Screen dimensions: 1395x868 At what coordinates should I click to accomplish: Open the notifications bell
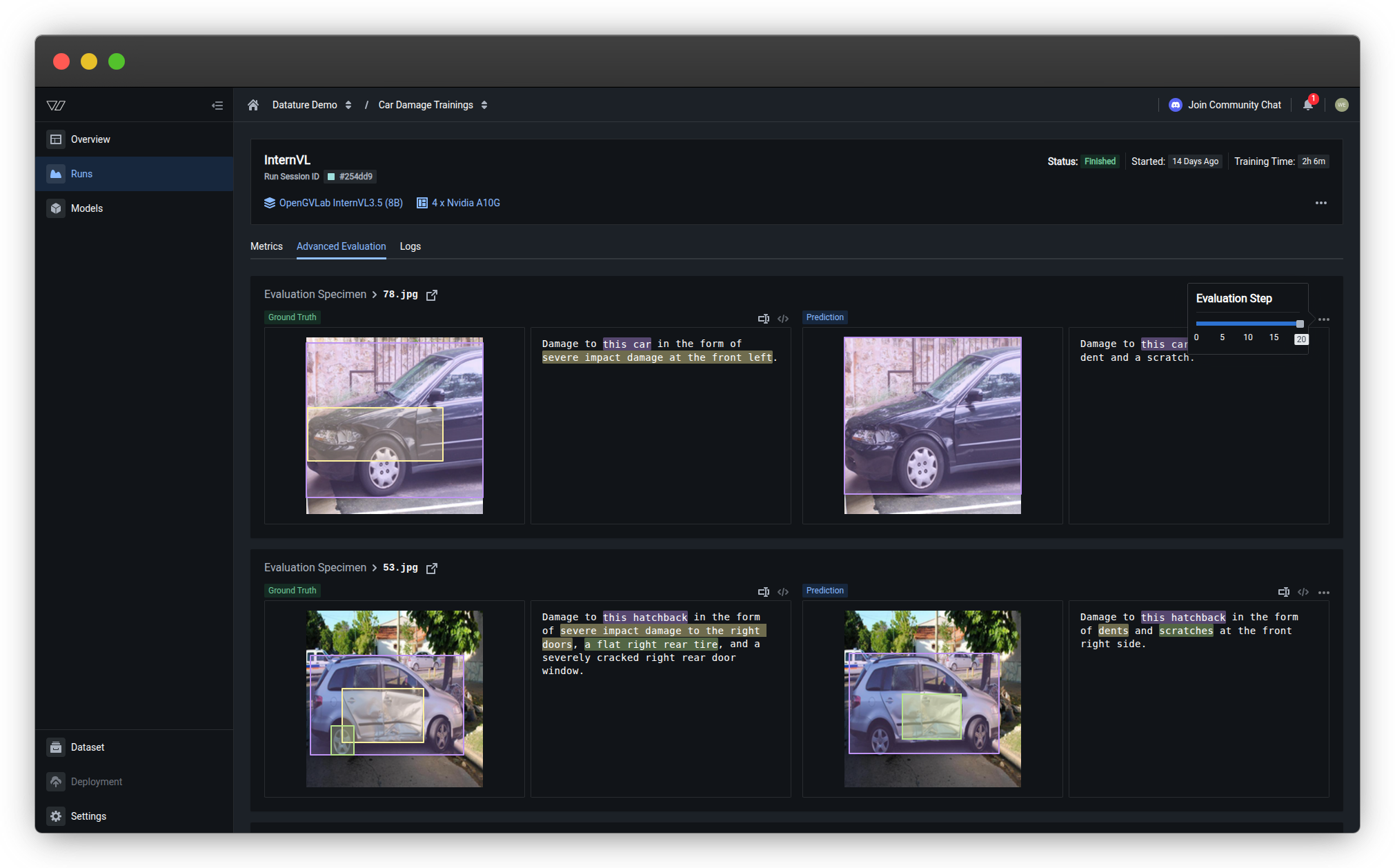pyautogui.click(x=1307, y=105)
